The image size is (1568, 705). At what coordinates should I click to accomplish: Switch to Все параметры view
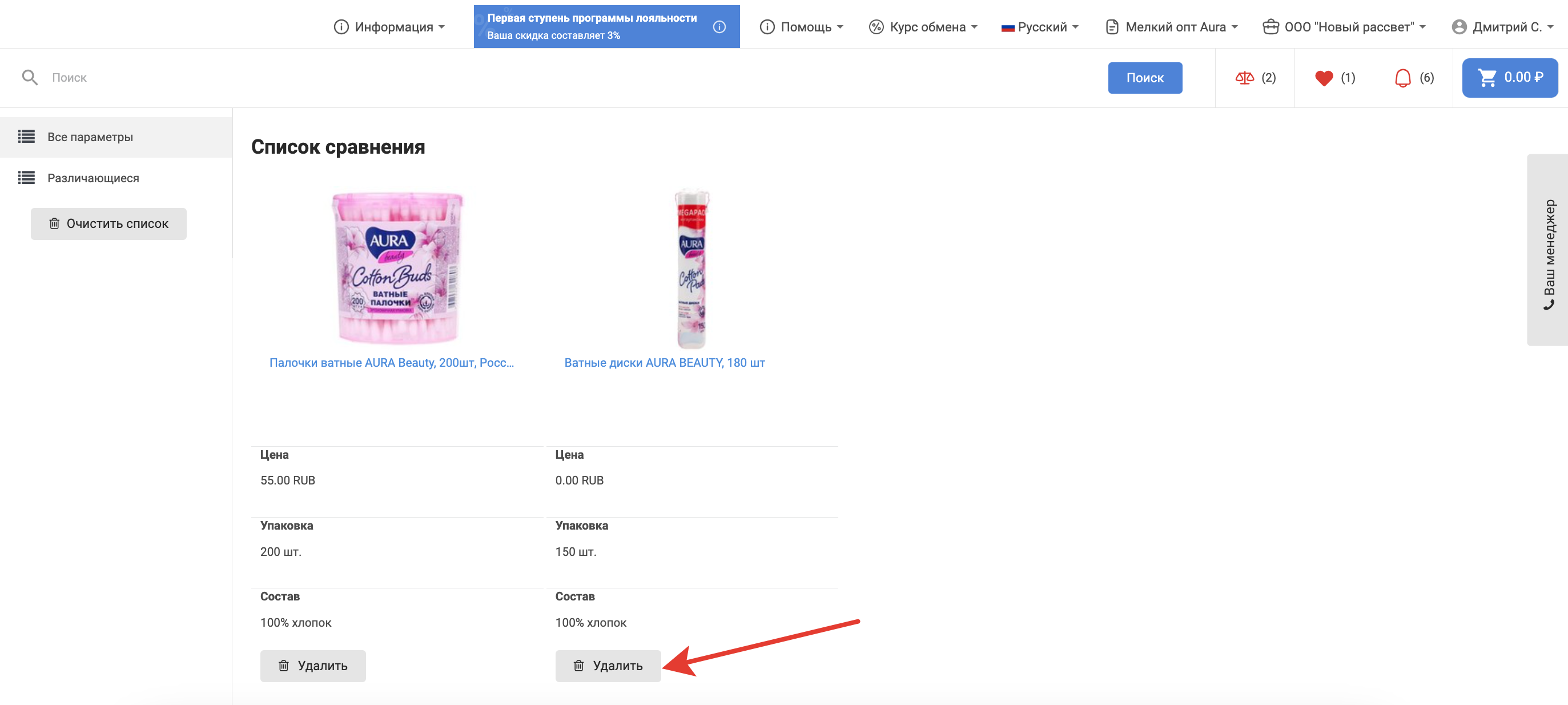pos(90,137)
